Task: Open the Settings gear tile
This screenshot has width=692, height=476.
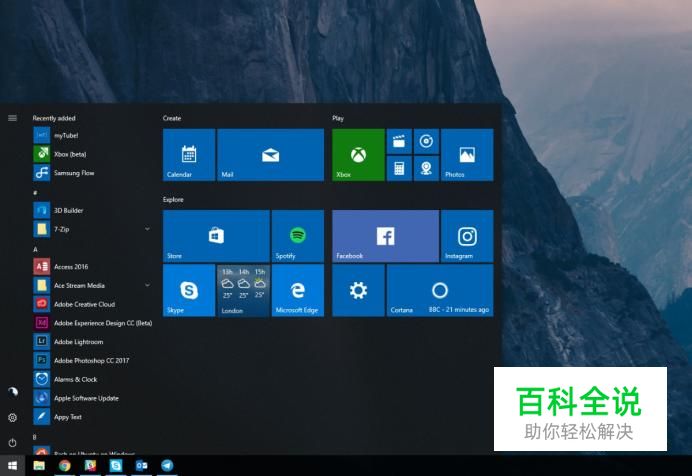Action: pos(358,290)
